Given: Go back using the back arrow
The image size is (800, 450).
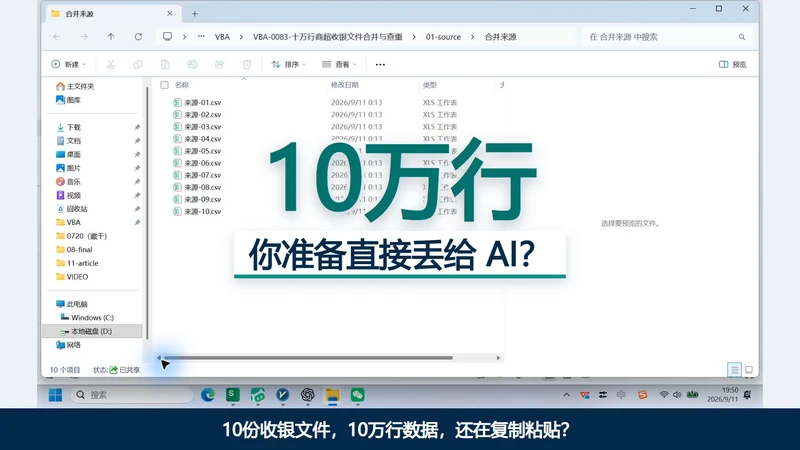Looking at the screenshot, I should [x=57, y=37].
